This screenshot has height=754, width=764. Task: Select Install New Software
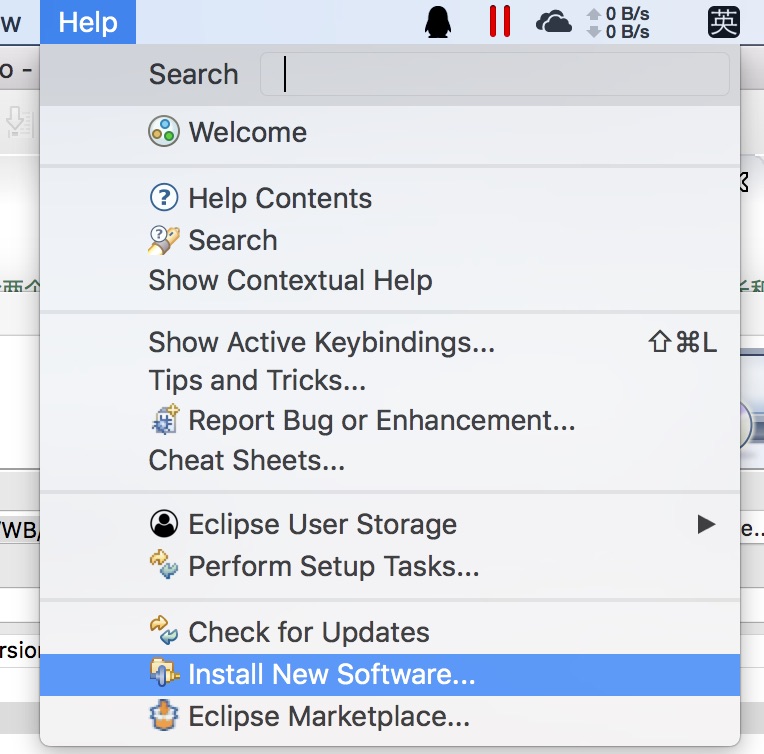(x=390, y=675)
